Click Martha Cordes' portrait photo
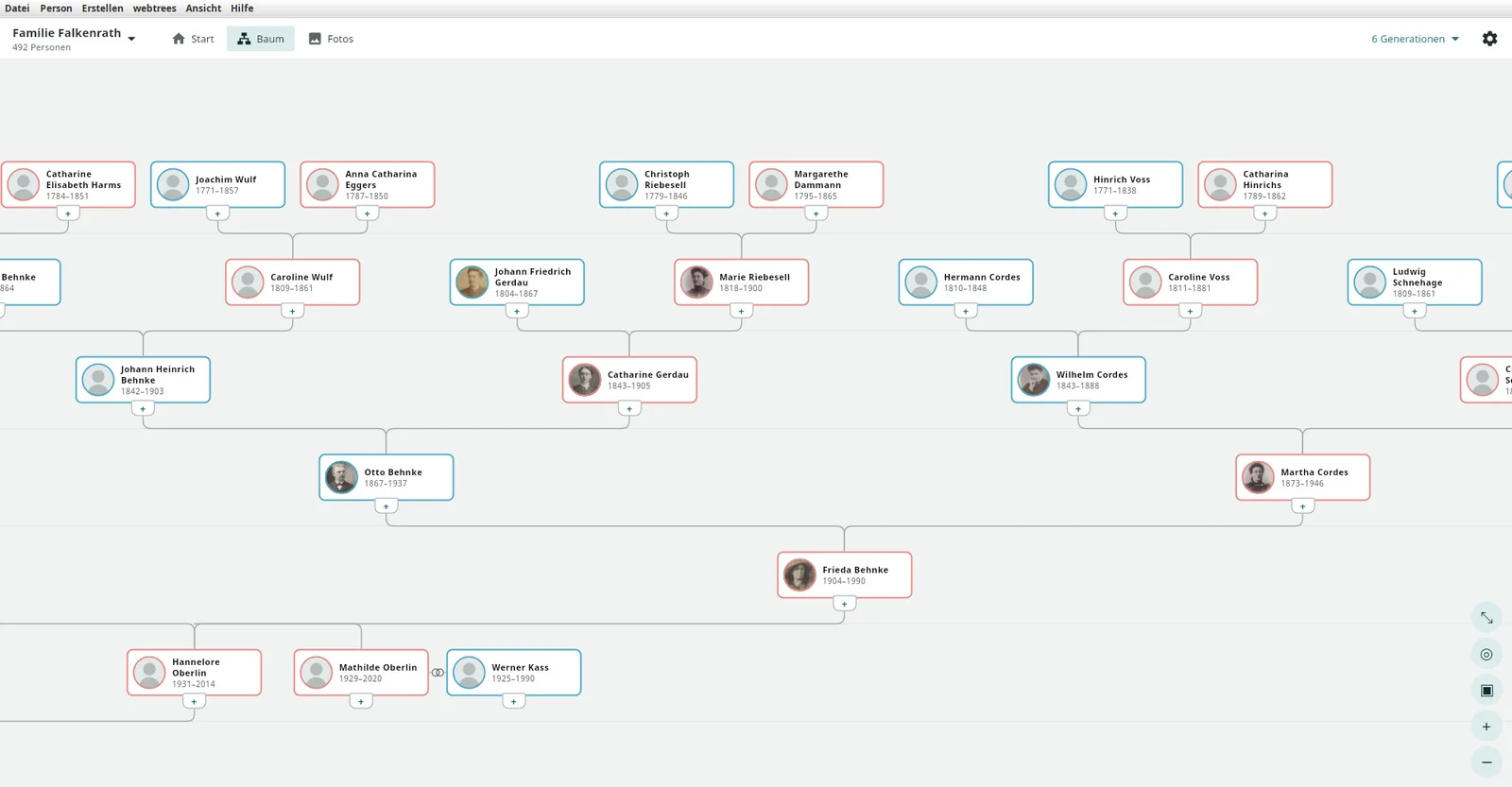 click(x=1258, y=477)
